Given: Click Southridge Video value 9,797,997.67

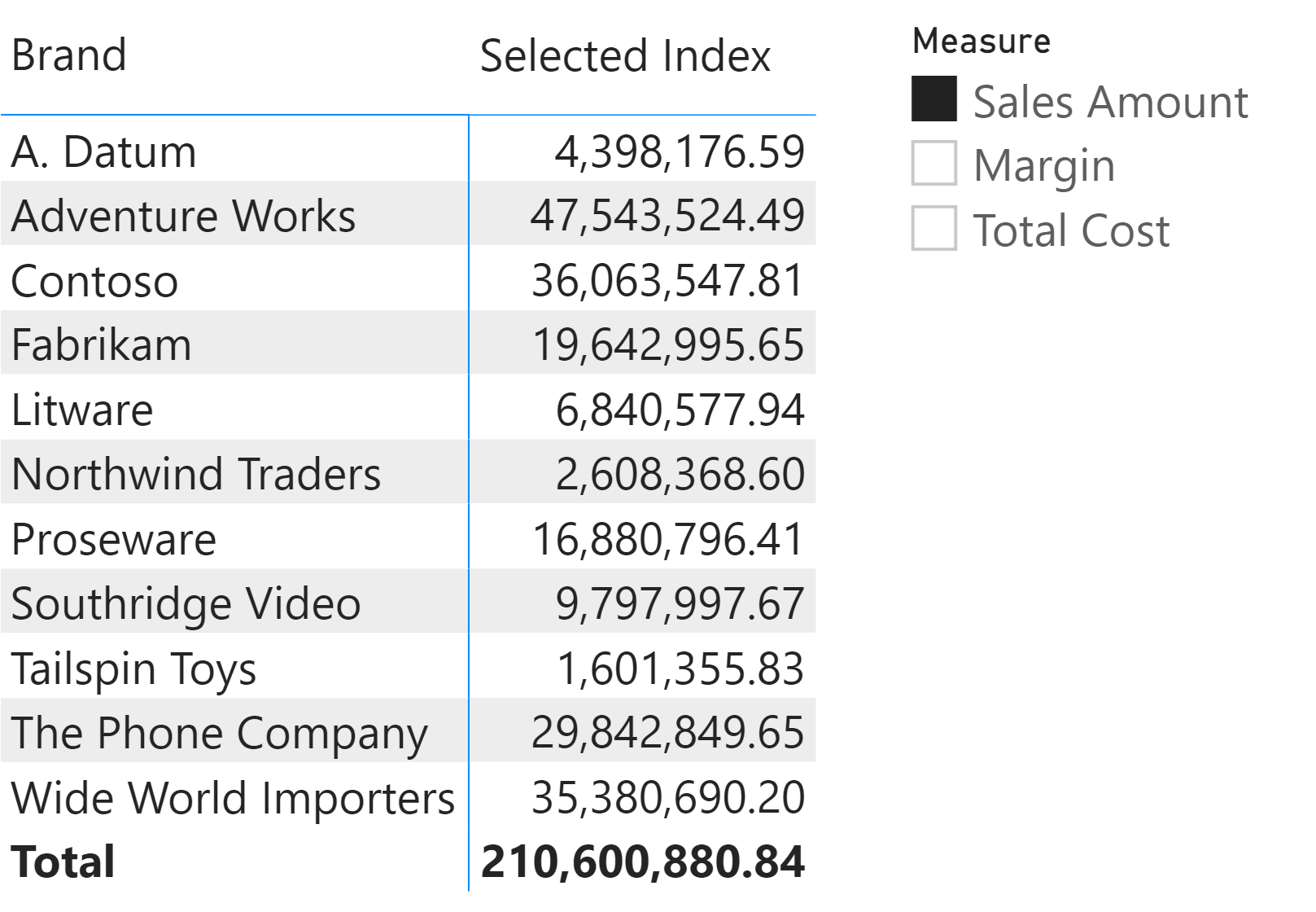Looking at the screenshot, I should pos(680,603).
